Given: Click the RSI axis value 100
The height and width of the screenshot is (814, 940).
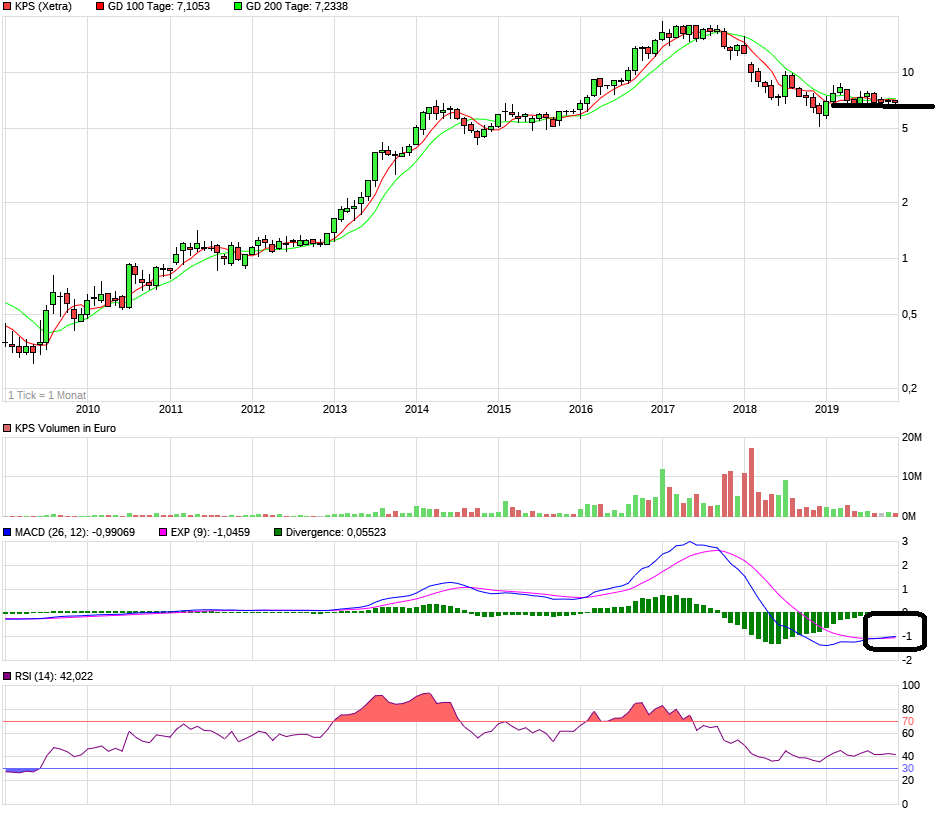Looking at the screenshot, I should (x=911, y=686).
